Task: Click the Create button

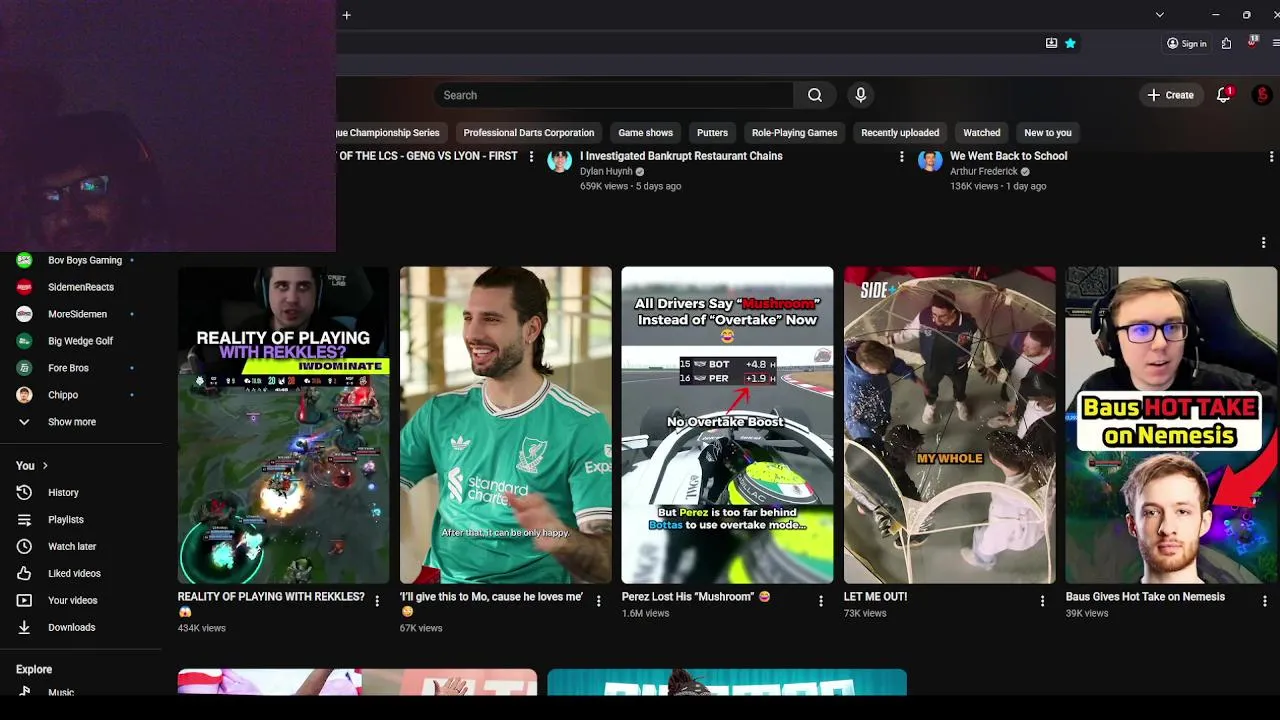Action: point(1170,95)
